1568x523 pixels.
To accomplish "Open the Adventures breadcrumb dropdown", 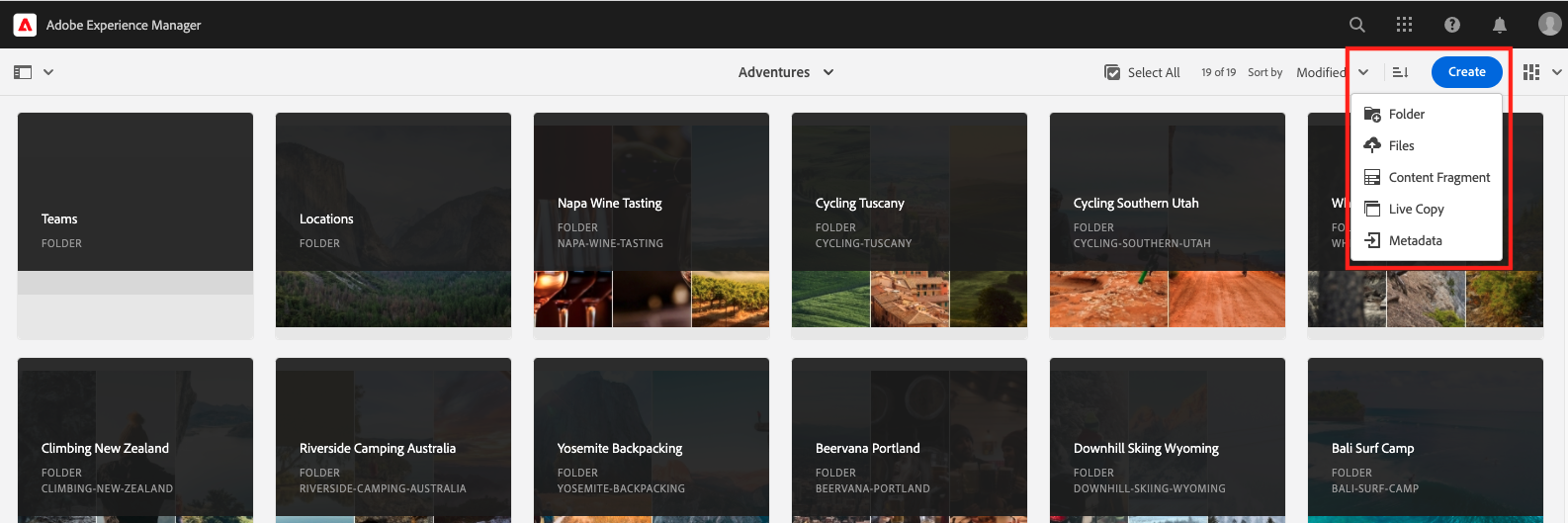I will [786, 72].
